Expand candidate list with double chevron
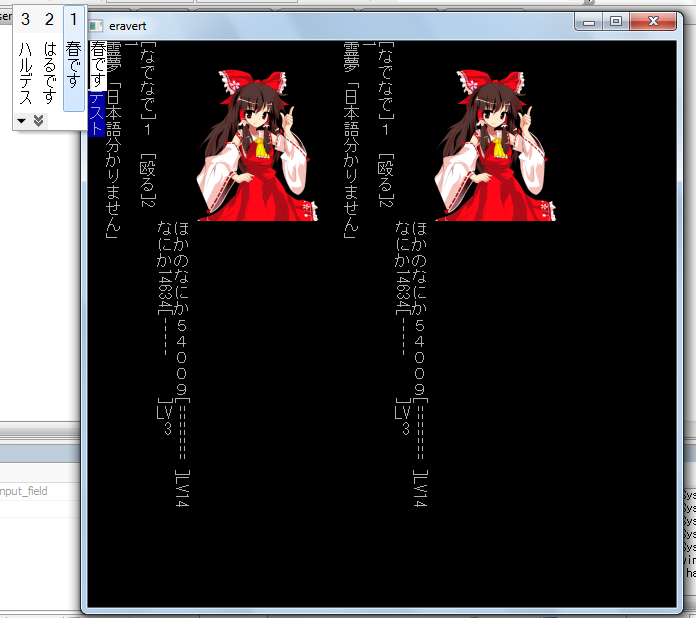 point(38,121)
